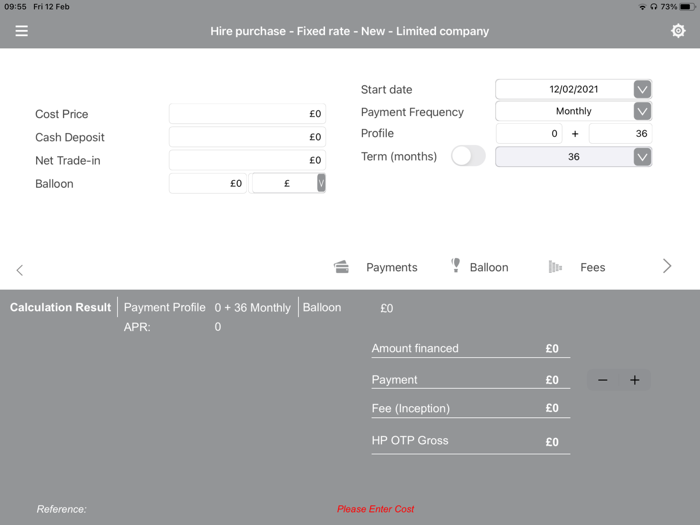This screenshot has width=700, height=525.
Task: Switch to the Fees tab
Action: point(592,267)
